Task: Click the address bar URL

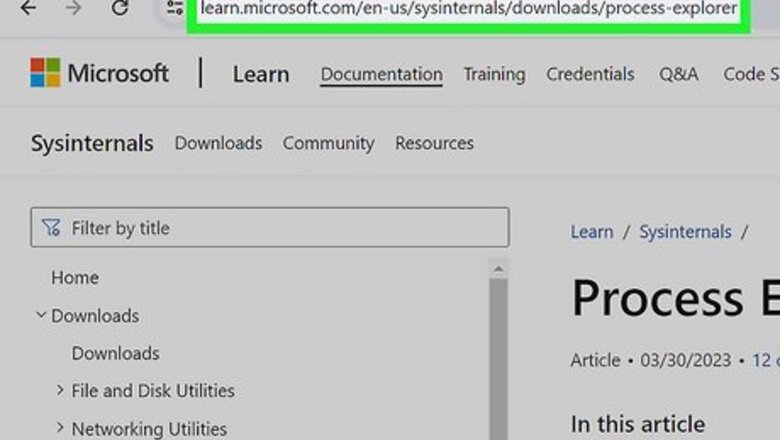Action: coord(468,10)
